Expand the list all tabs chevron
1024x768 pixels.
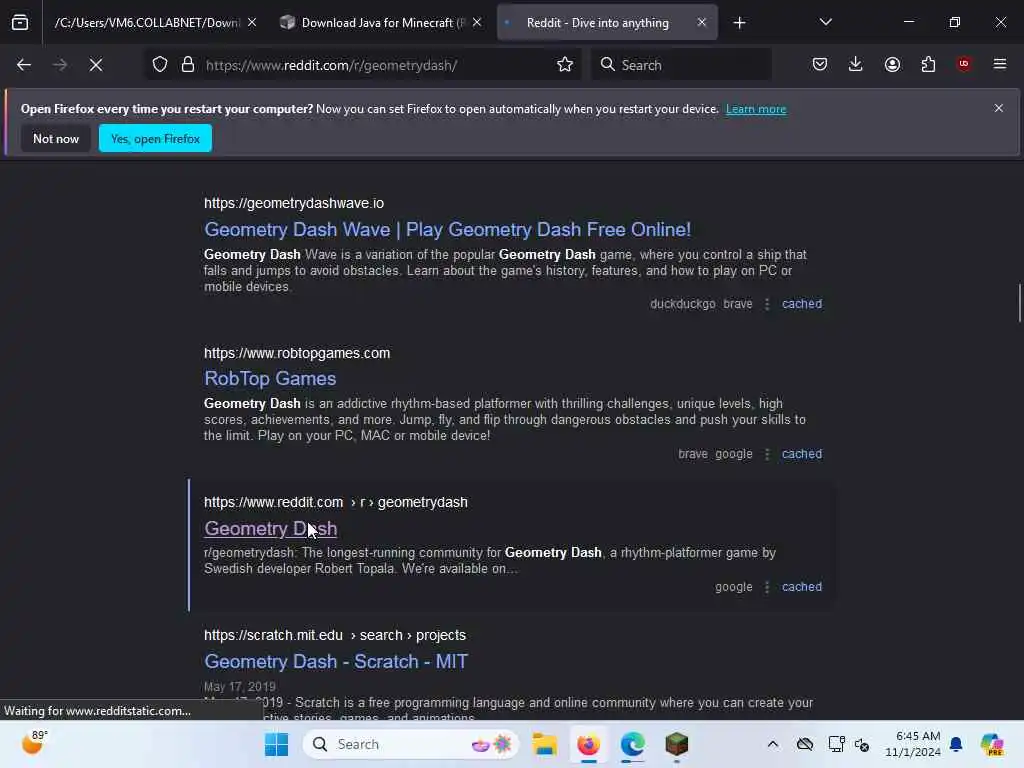825,22
